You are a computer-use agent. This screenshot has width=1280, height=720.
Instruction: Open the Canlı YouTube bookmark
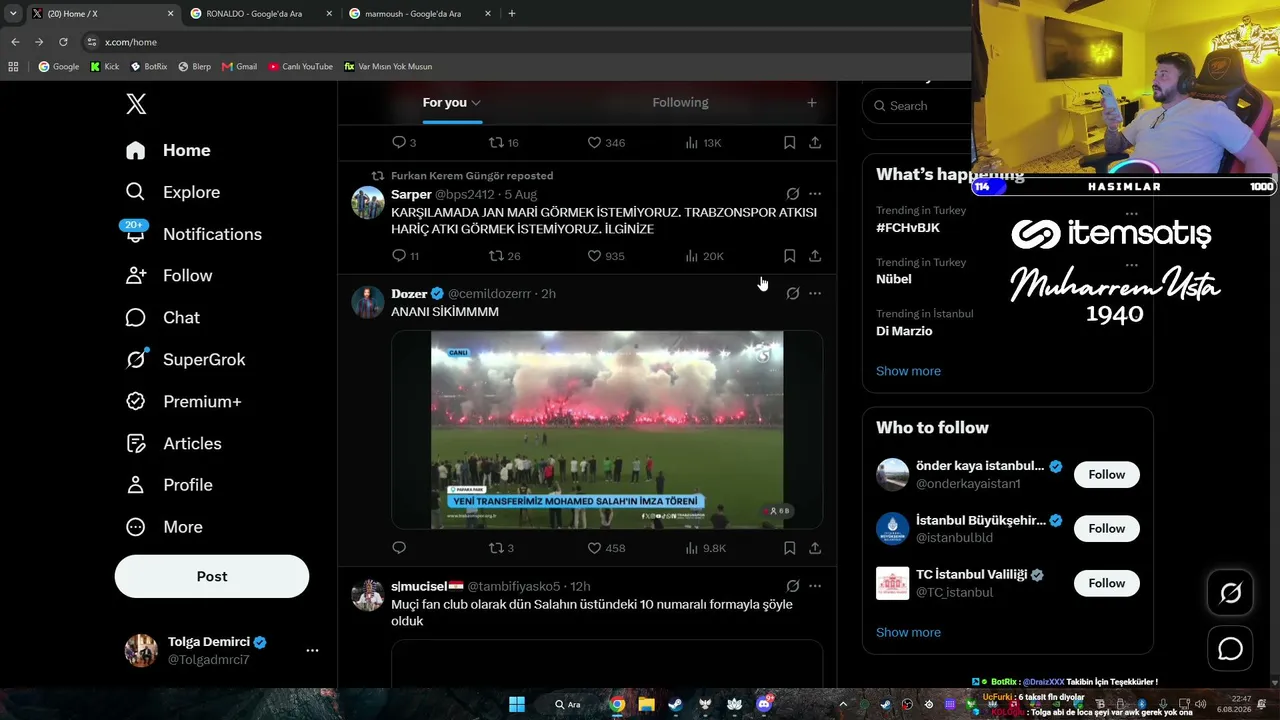(300, 67)
